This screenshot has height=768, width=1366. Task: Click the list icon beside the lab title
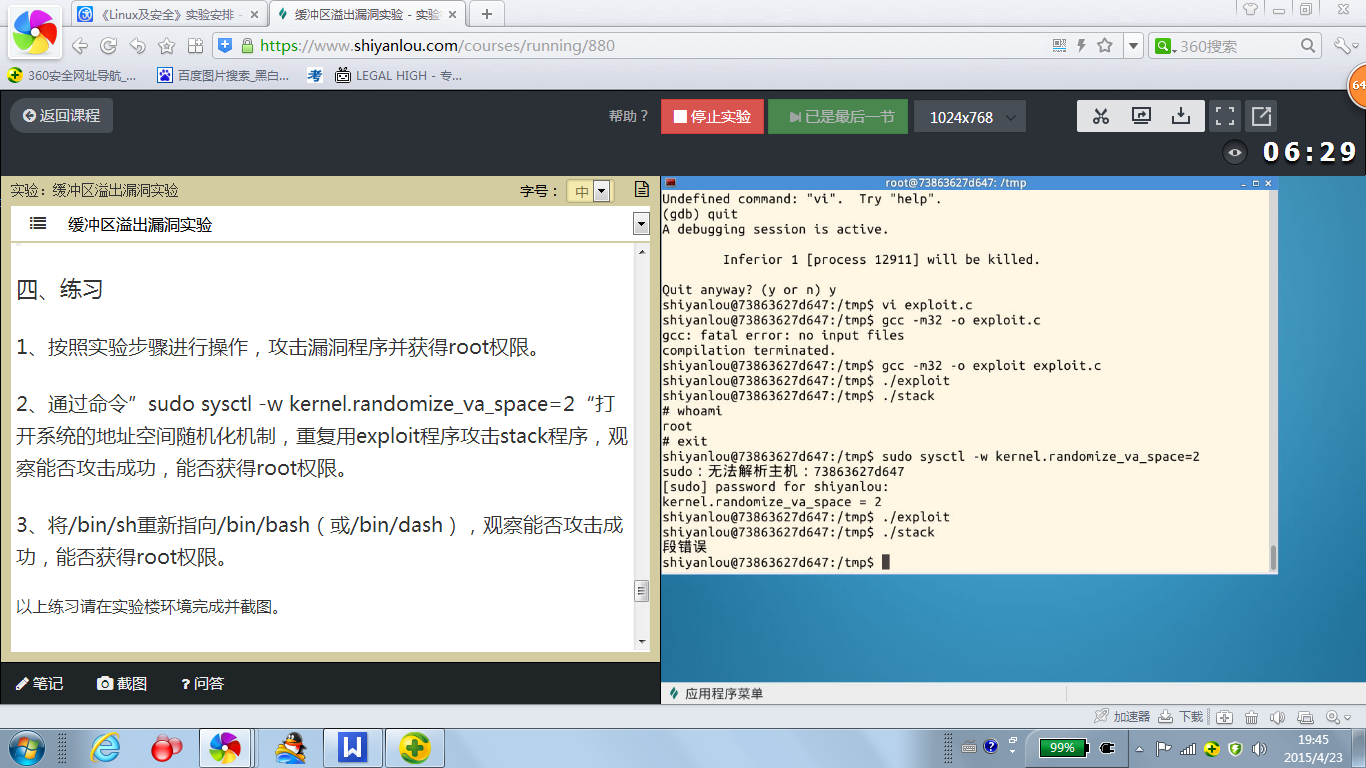pos(38,224)
